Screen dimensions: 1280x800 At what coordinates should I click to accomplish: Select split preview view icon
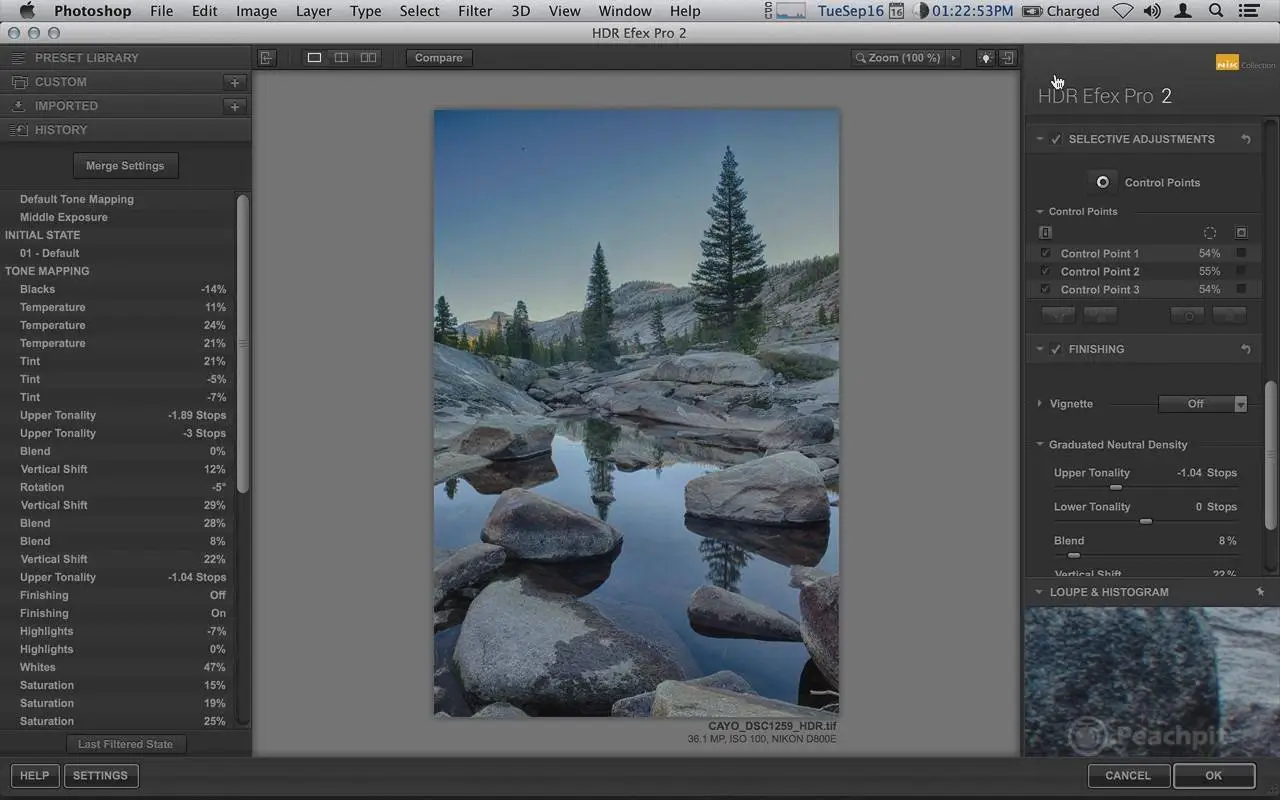click(x=341, y=58)
